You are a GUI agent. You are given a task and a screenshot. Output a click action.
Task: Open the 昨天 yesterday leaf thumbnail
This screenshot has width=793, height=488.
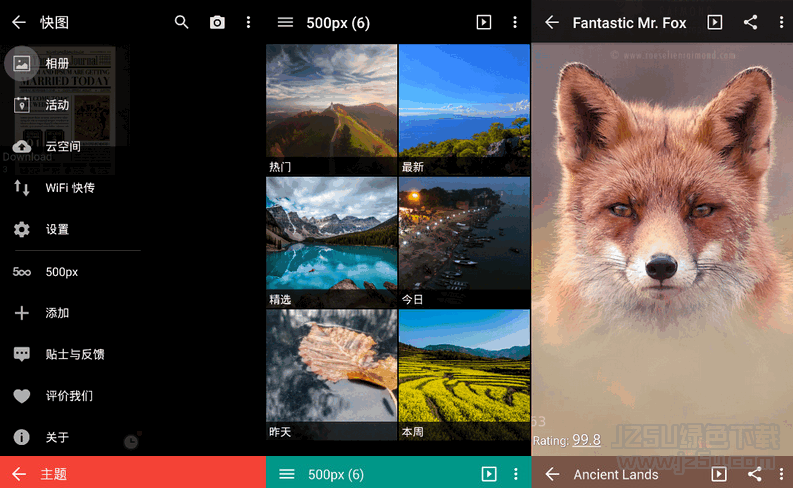click(331, 375)
